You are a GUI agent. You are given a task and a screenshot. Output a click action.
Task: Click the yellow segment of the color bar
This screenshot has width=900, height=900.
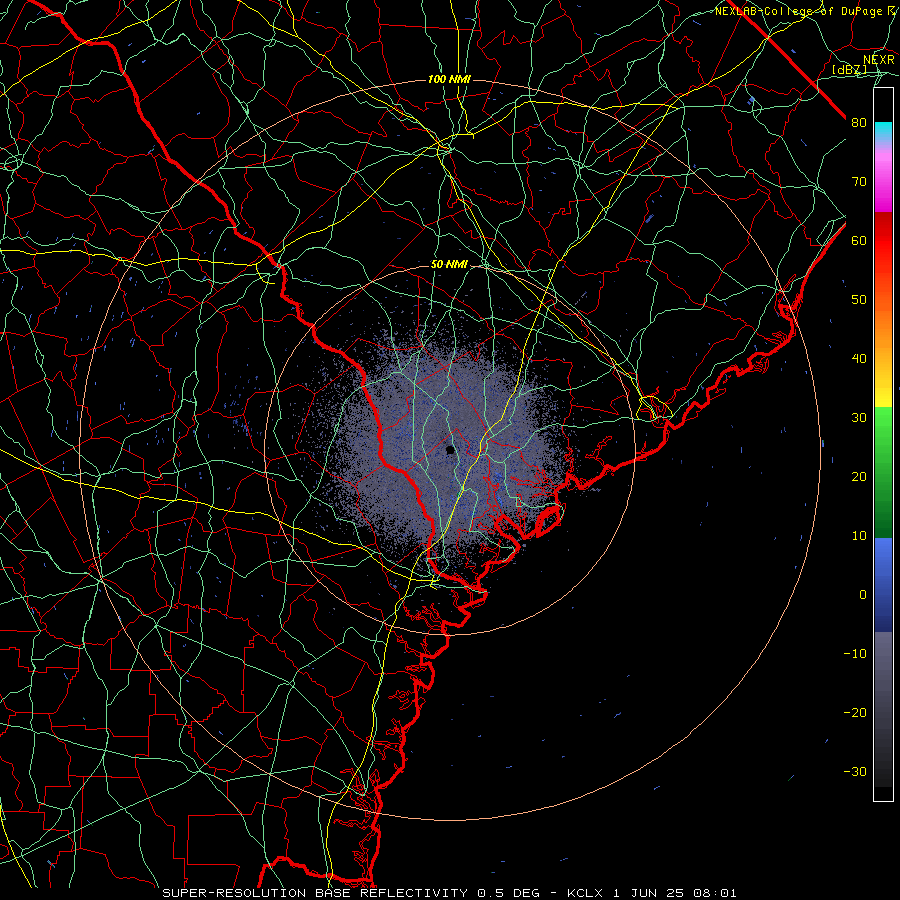[883, 393]
